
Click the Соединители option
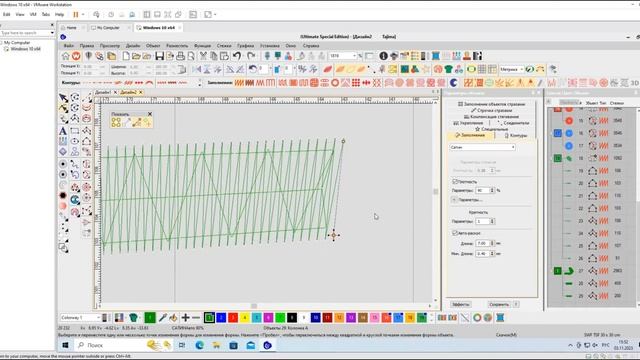[x=513, y=123]
